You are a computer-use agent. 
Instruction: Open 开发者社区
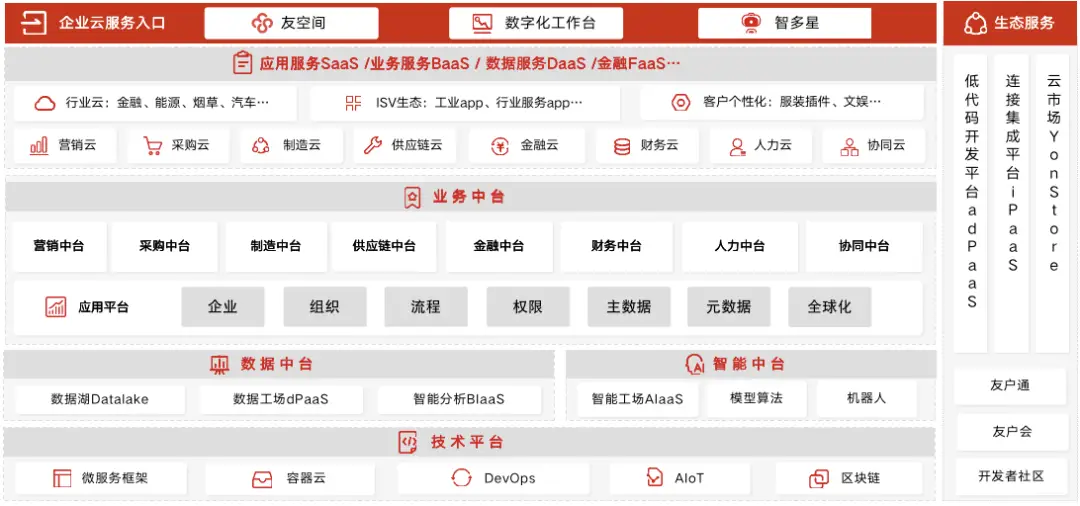click(x=1012, y=476)
